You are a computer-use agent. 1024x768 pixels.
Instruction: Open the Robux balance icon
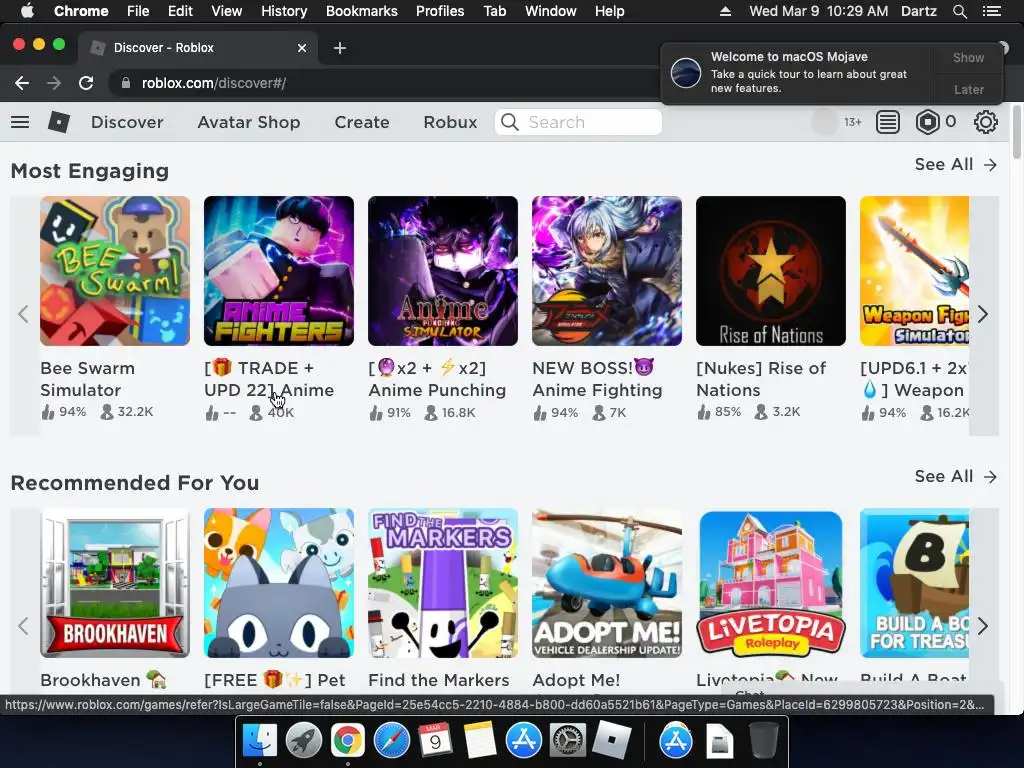pyautogui.click(x=927, y=122)
